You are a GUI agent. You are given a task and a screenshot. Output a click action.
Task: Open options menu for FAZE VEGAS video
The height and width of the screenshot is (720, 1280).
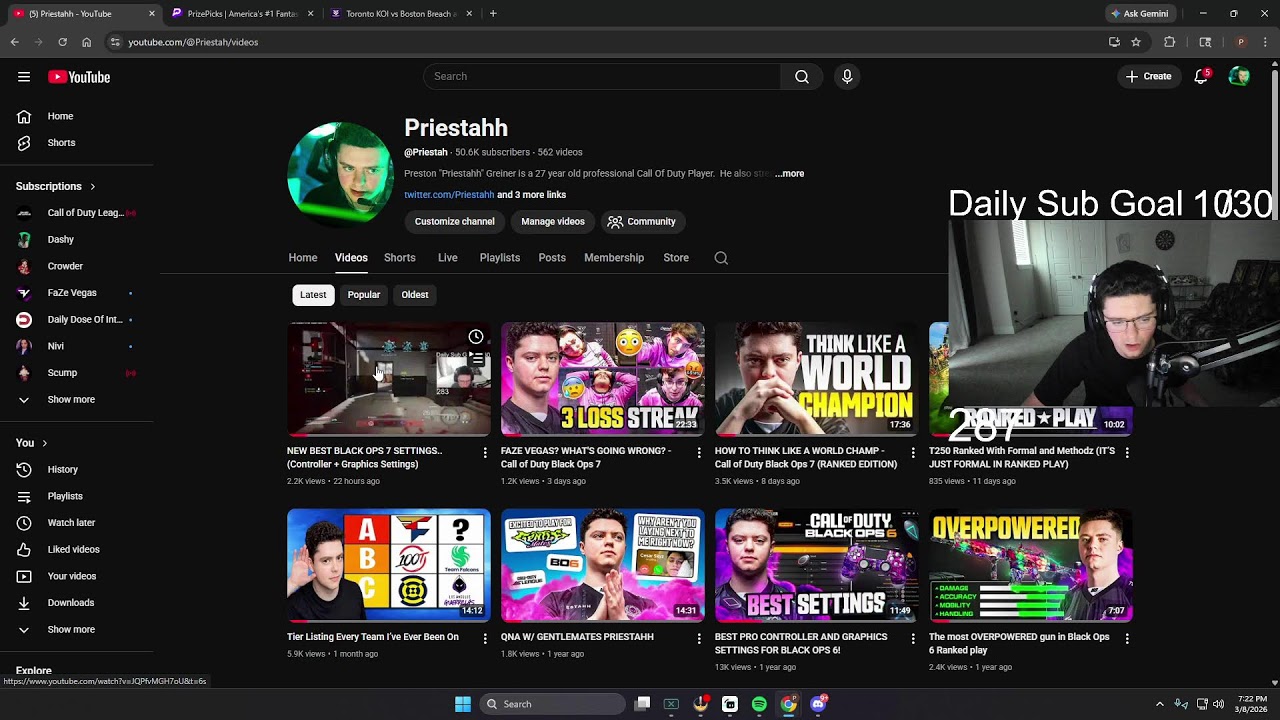click(x=699, y=453)
